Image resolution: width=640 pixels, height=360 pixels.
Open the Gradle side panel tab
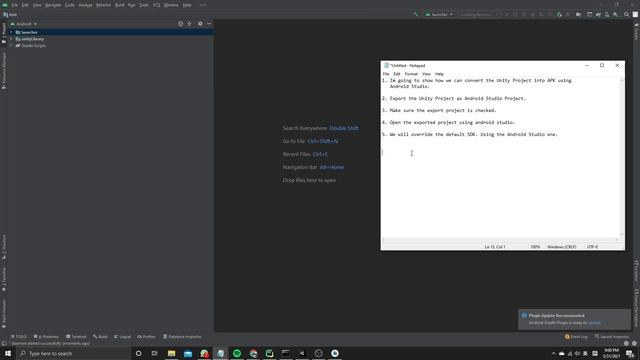click(x=636, y=32)
